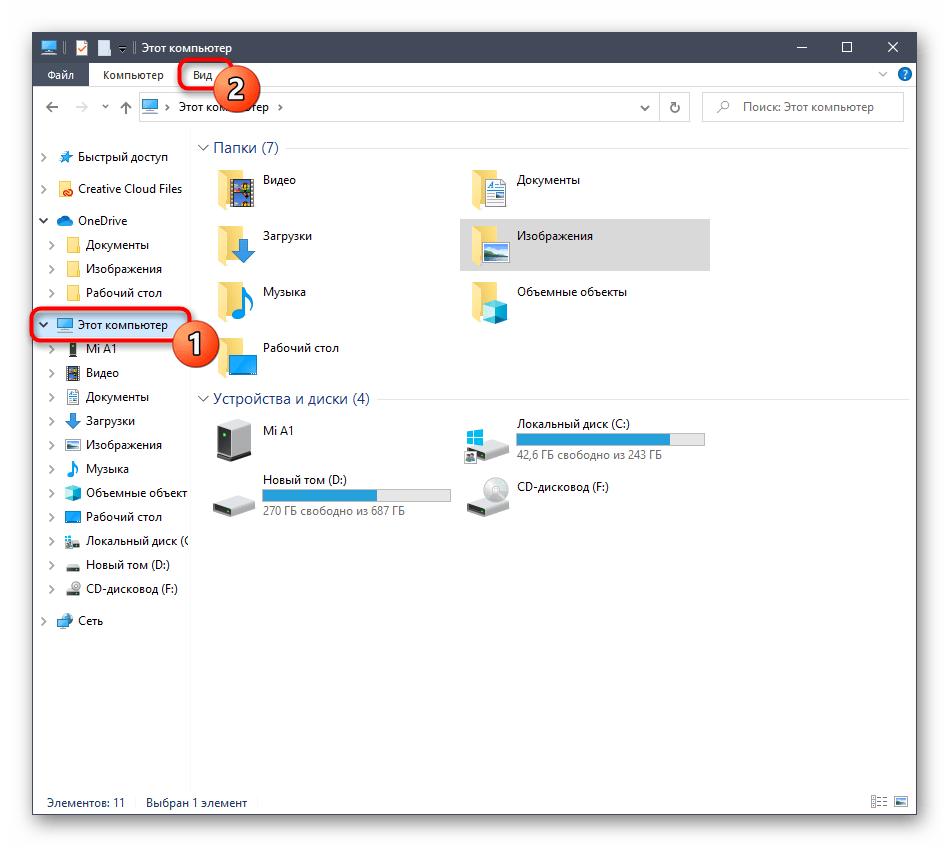Collapse the Папки (7) group
This screenshot has height=847, width=949.
click(x=203, y=148)
